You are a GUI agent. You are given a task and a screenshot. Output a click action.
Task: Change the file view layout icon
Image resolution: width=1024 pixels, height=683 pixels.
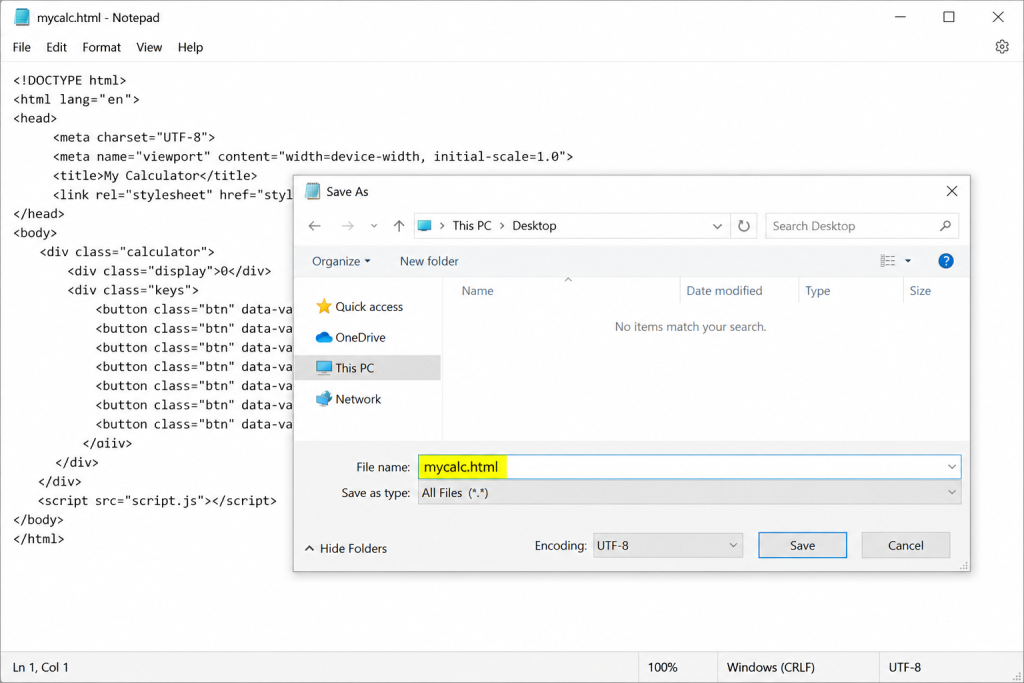click(x=888, y=261)
